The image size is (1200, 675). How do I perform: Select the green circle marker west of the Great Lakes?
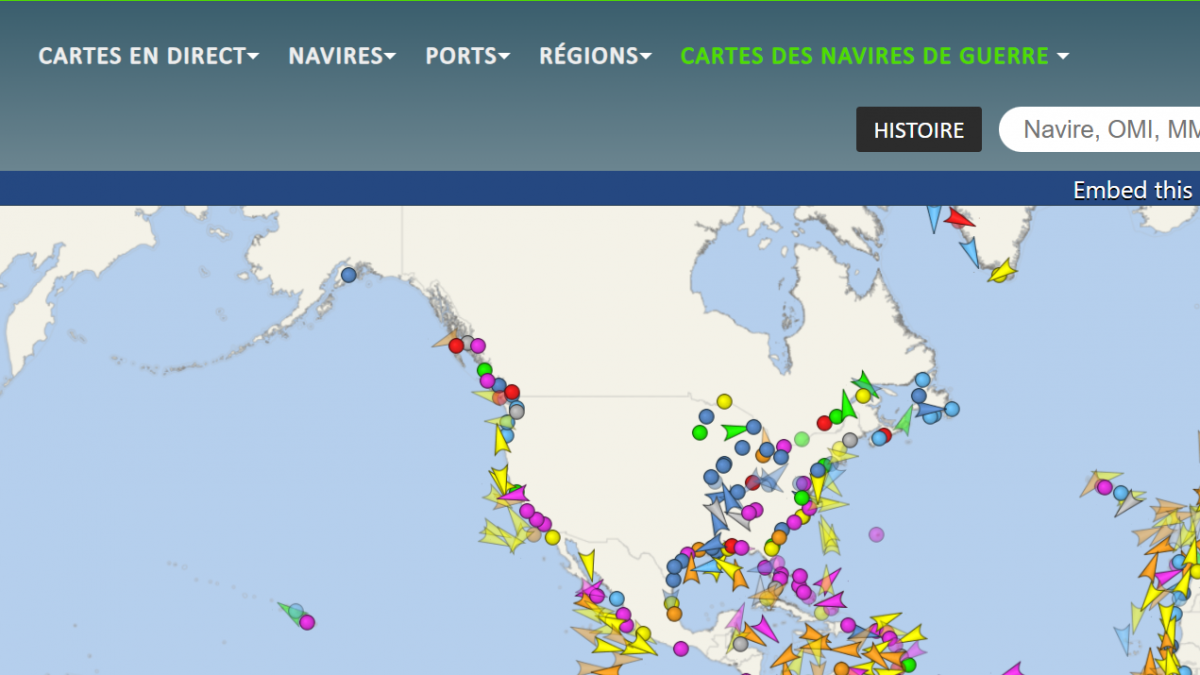[x=700, y=432]
